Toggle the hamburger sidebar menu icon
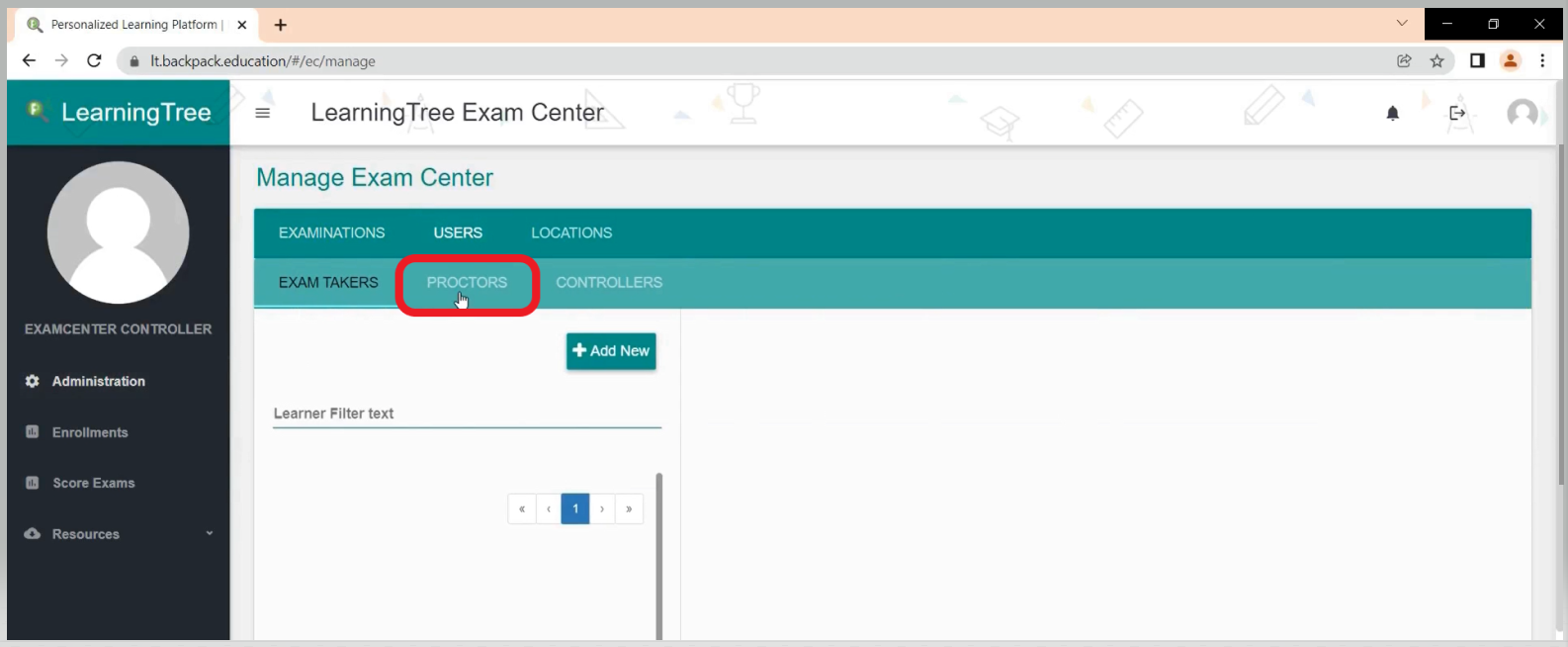 pyautogui.click(x=262, y=114)
